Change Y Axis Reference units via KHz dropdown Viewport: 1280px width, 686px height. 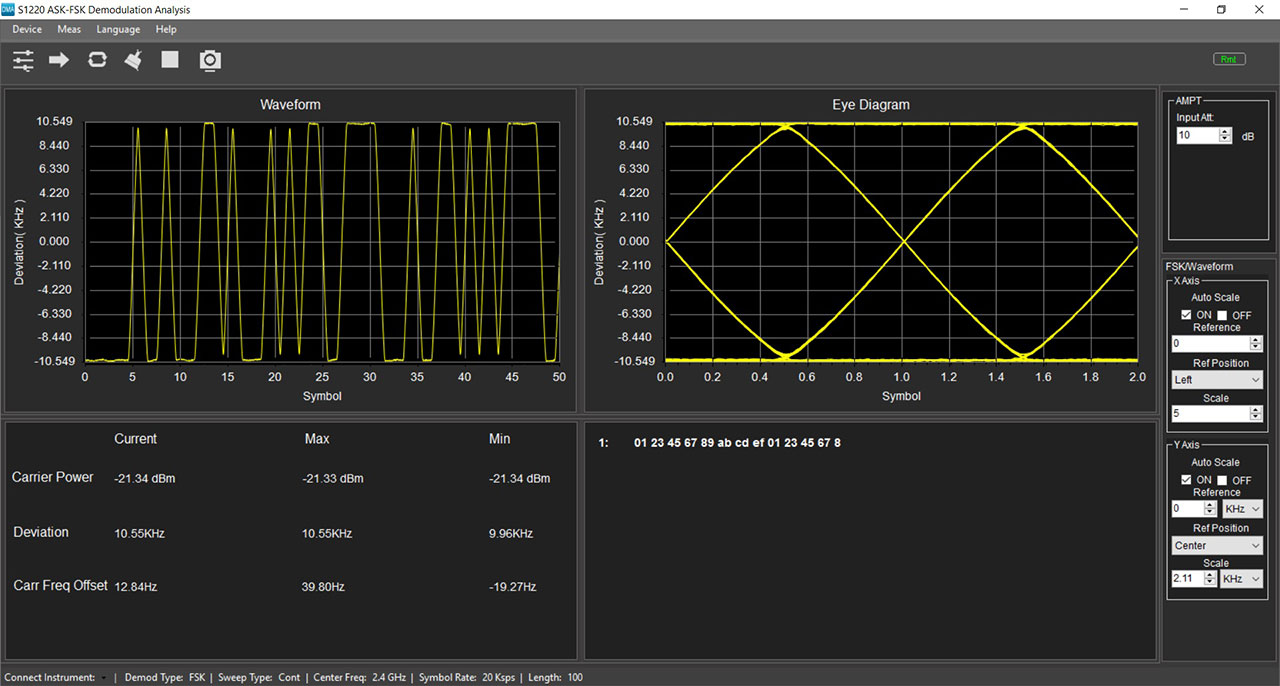click(x=1241, y=508)
